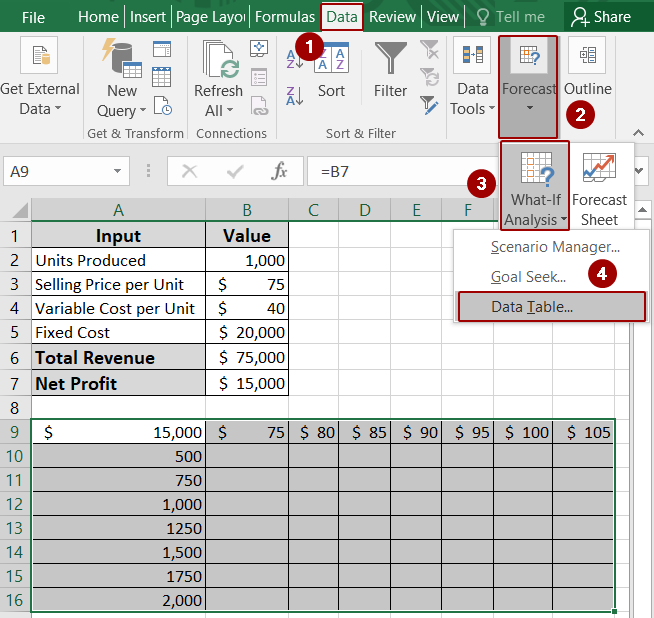The height and width of the screenshot is (618, 654).
Task: Click in the formula bar showing =B7
Action: [x=402, y=171]
